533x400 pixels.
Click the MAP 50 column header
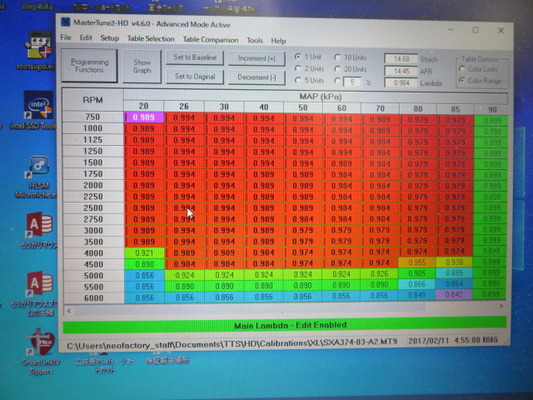[x=303, y=108]
